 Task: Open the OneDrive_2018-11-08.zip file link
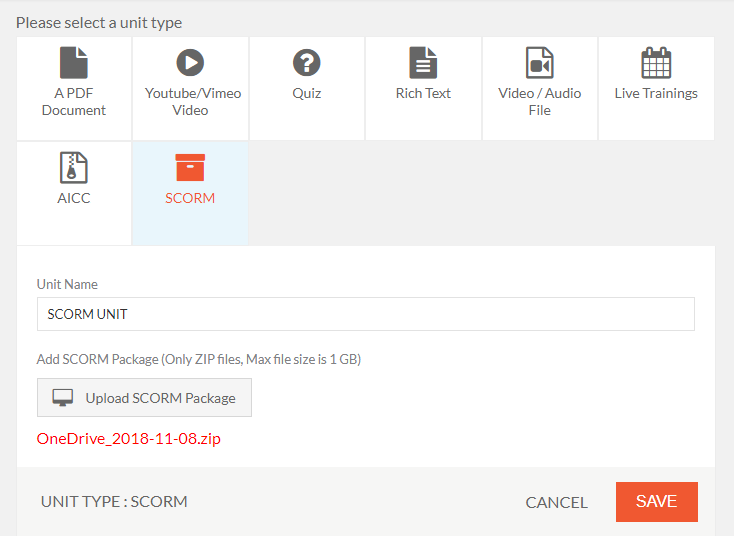pyautogui.click(x=129, y=439)
